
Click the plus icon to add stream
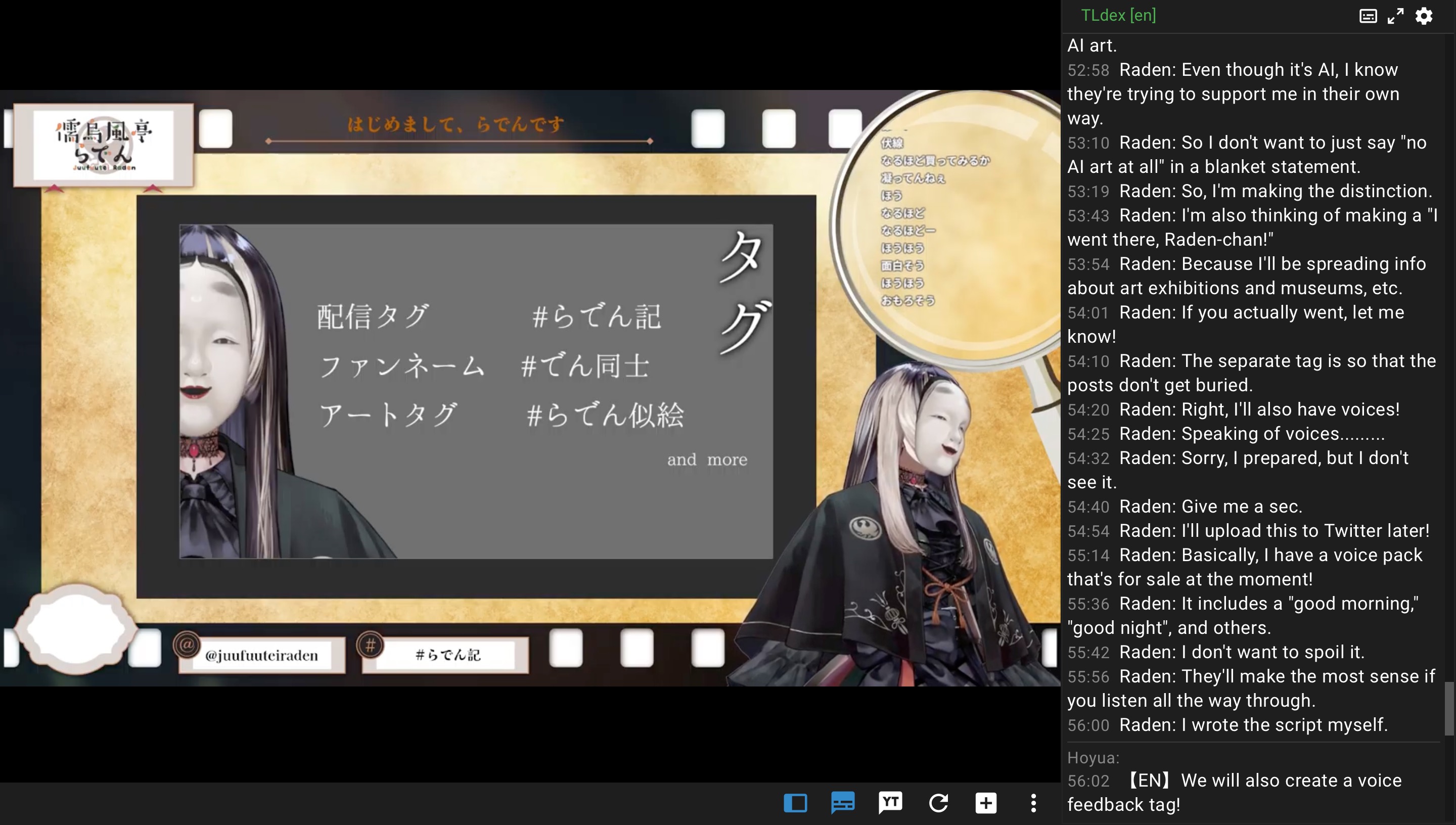coord(986,803)
